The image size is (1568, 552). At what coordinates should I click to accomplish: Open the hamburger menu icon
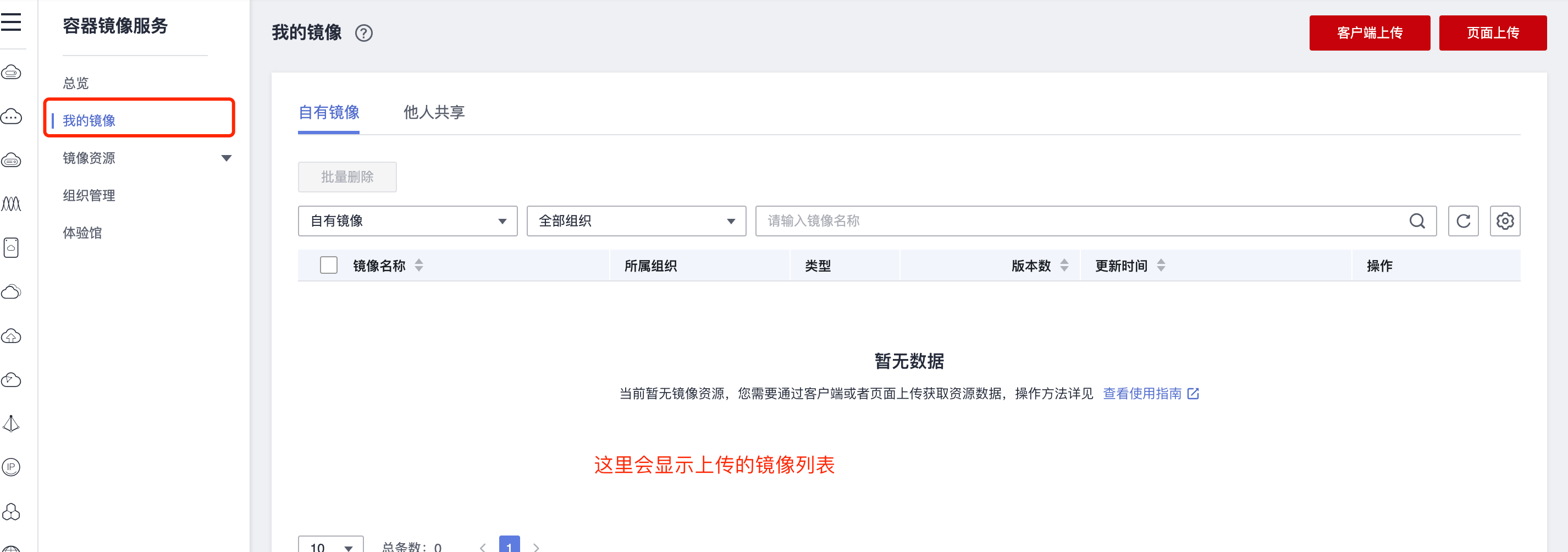(x=11, y=23)
